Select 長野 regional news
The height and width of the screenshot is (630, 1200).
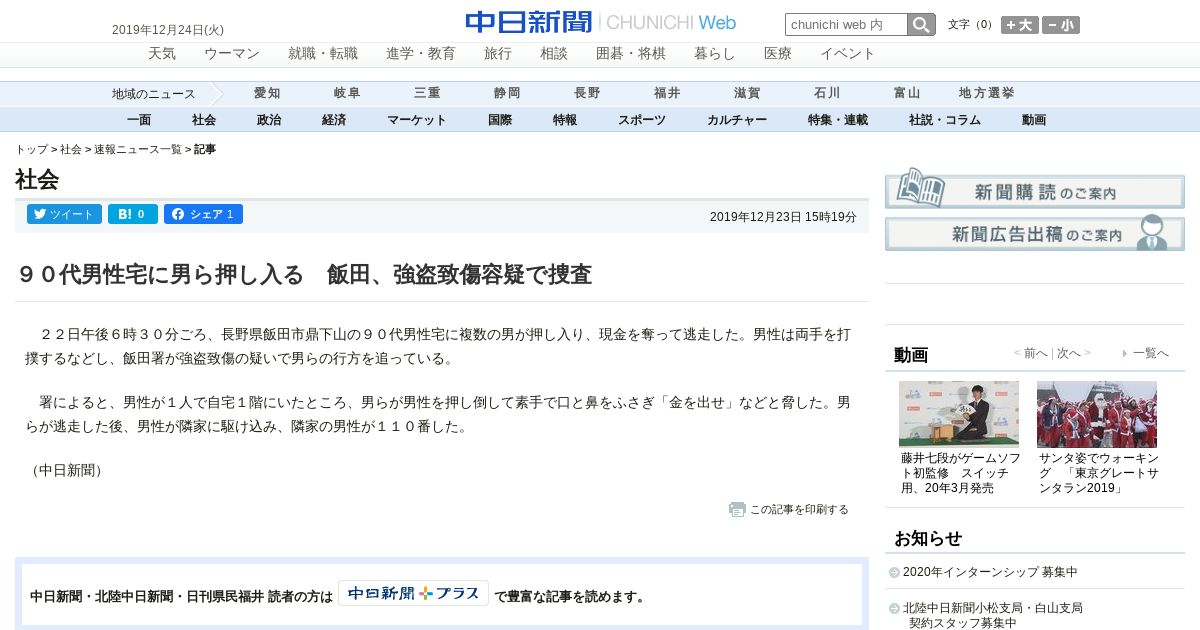coord(587,93)
